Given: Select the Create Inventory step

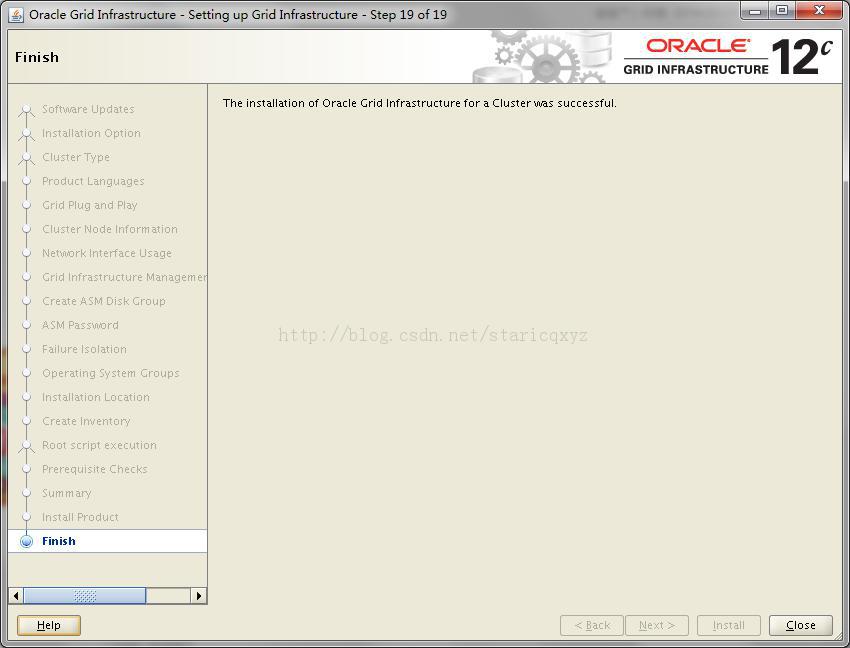Looking at the screenshot, I should pyautogui.click(x=86, y=421).
